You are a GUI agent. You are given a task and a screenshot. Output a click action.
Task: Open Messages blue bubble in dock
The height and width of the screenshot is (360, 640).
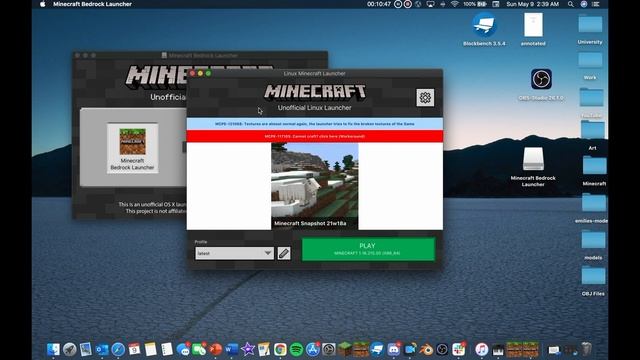(x=183, y=350)
